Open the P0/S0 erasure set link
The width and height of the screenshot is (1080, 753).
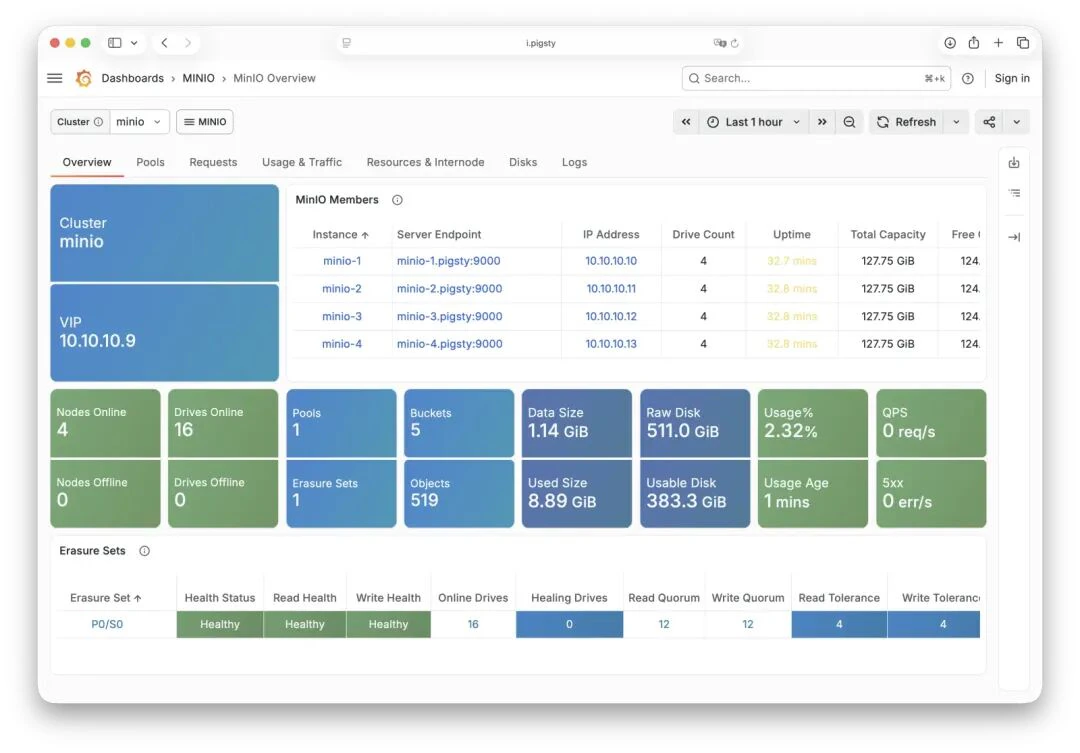coord(107,624)
